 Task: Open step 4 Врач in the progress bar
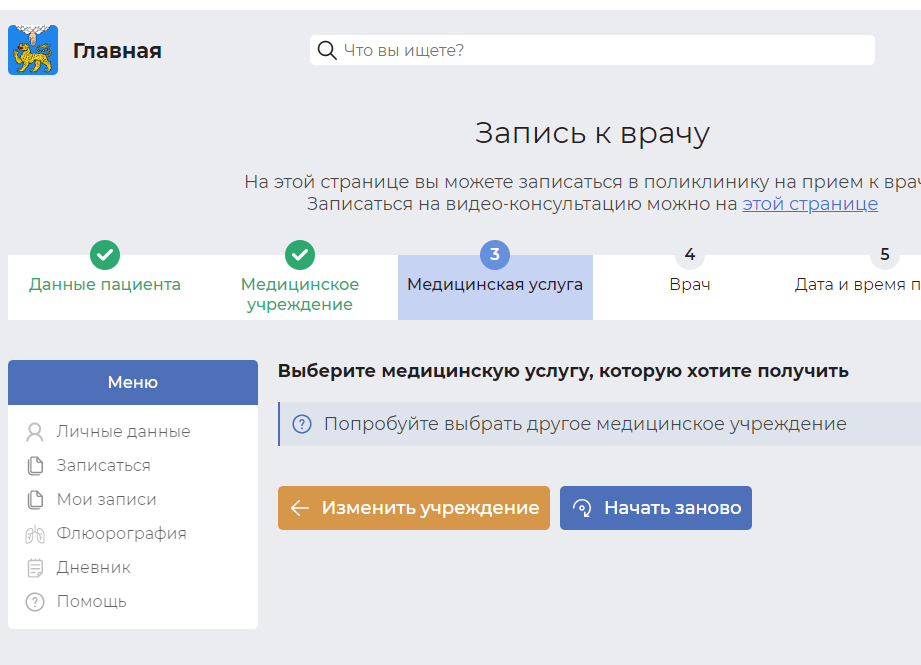(689, 255)
